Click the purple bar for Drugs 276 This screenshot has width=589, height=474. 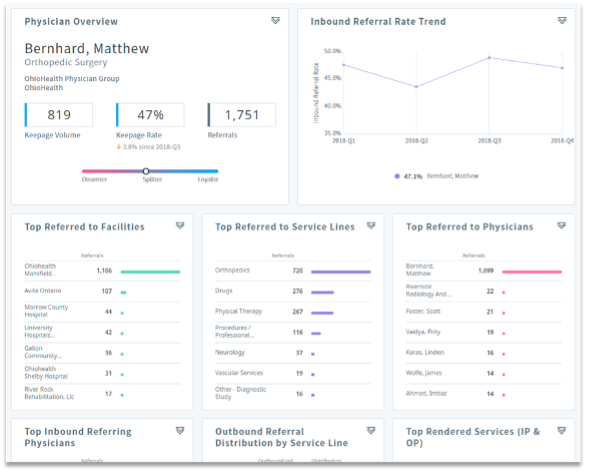tap(322, 292)
